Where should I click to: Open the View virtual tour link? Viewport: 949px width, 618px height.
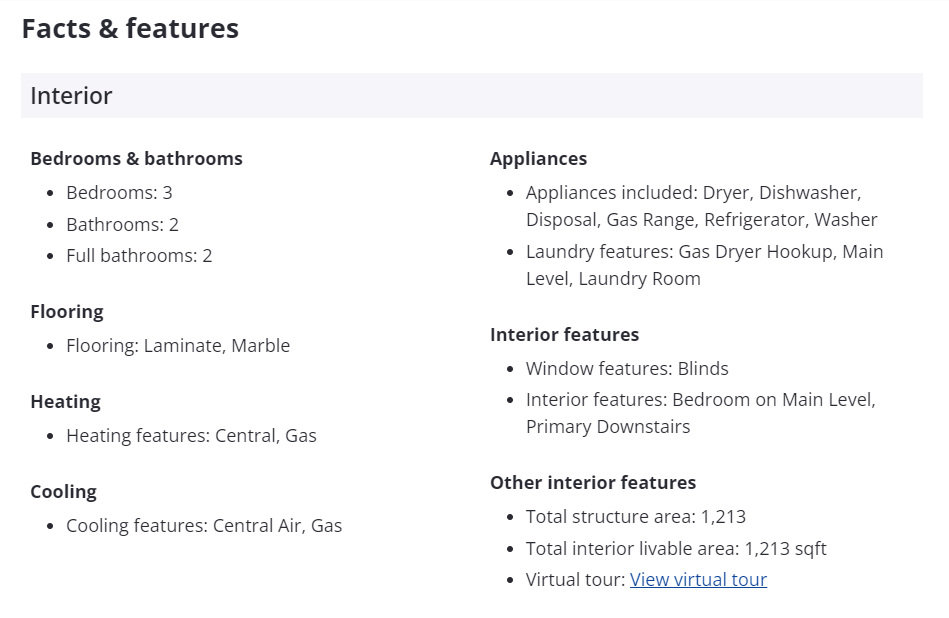tap(698, 579)
